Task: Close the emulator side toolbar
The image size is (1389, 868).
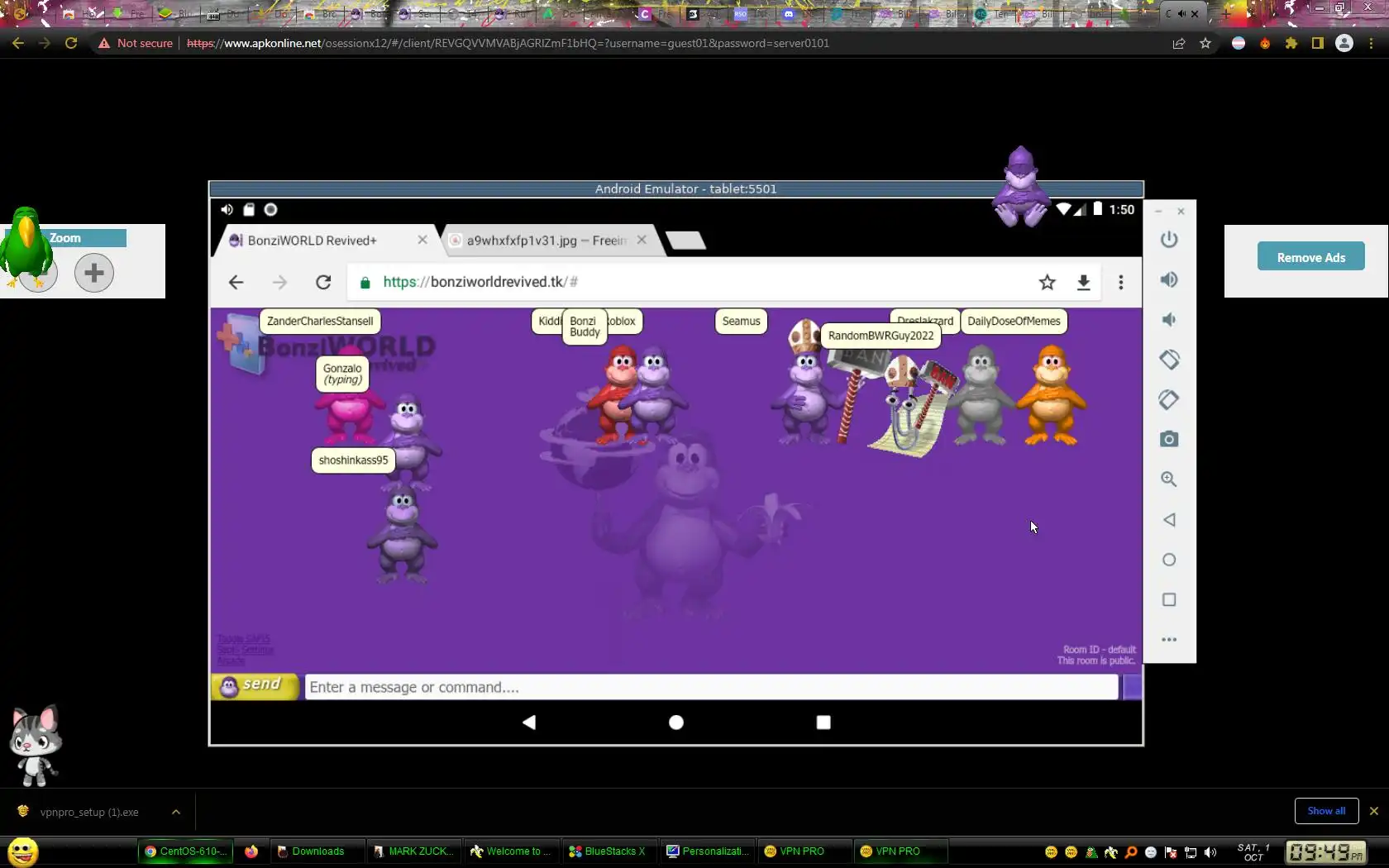Action: point(1181,212)
